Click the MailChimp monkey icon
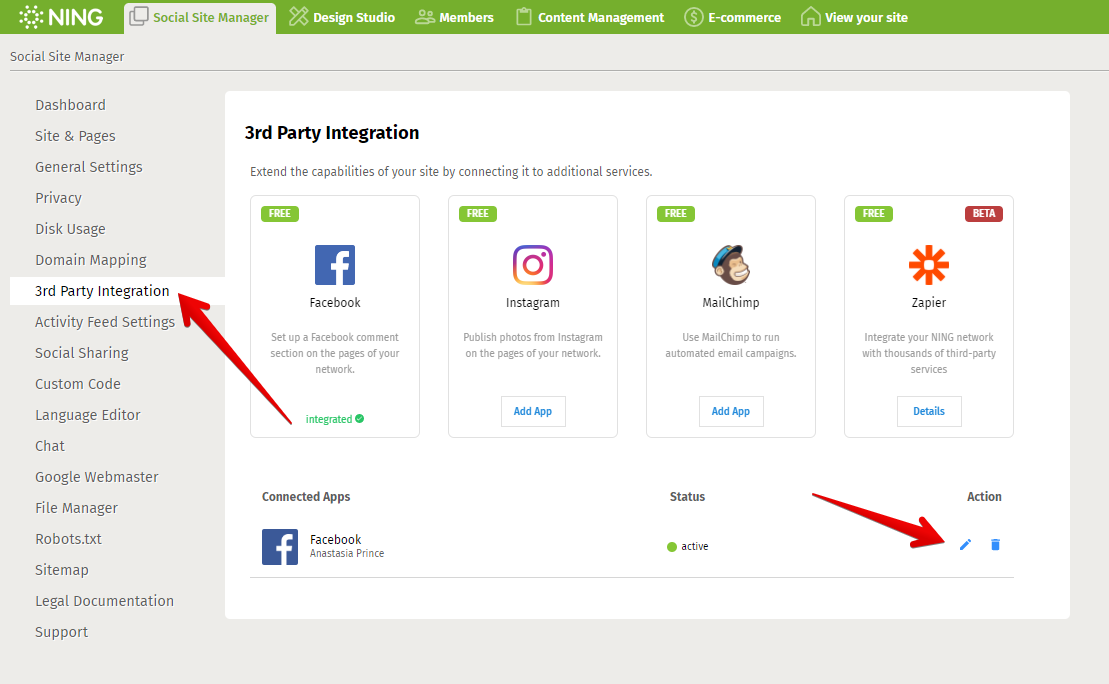The width and height of the screenshot is (1109, 684). click(x=730, y=265)
